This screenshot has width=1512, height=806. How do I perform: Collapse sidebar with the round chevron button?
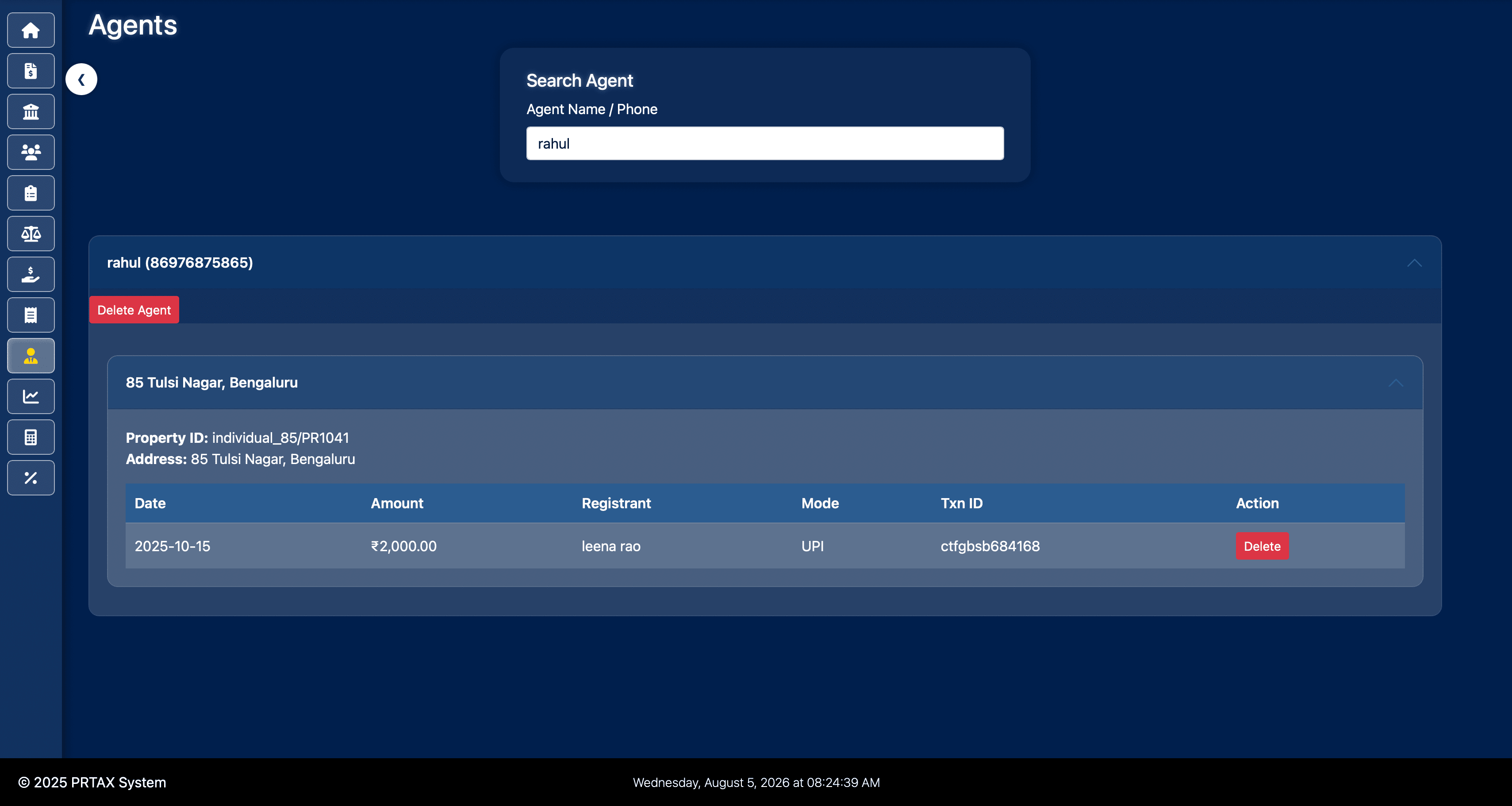81,79
